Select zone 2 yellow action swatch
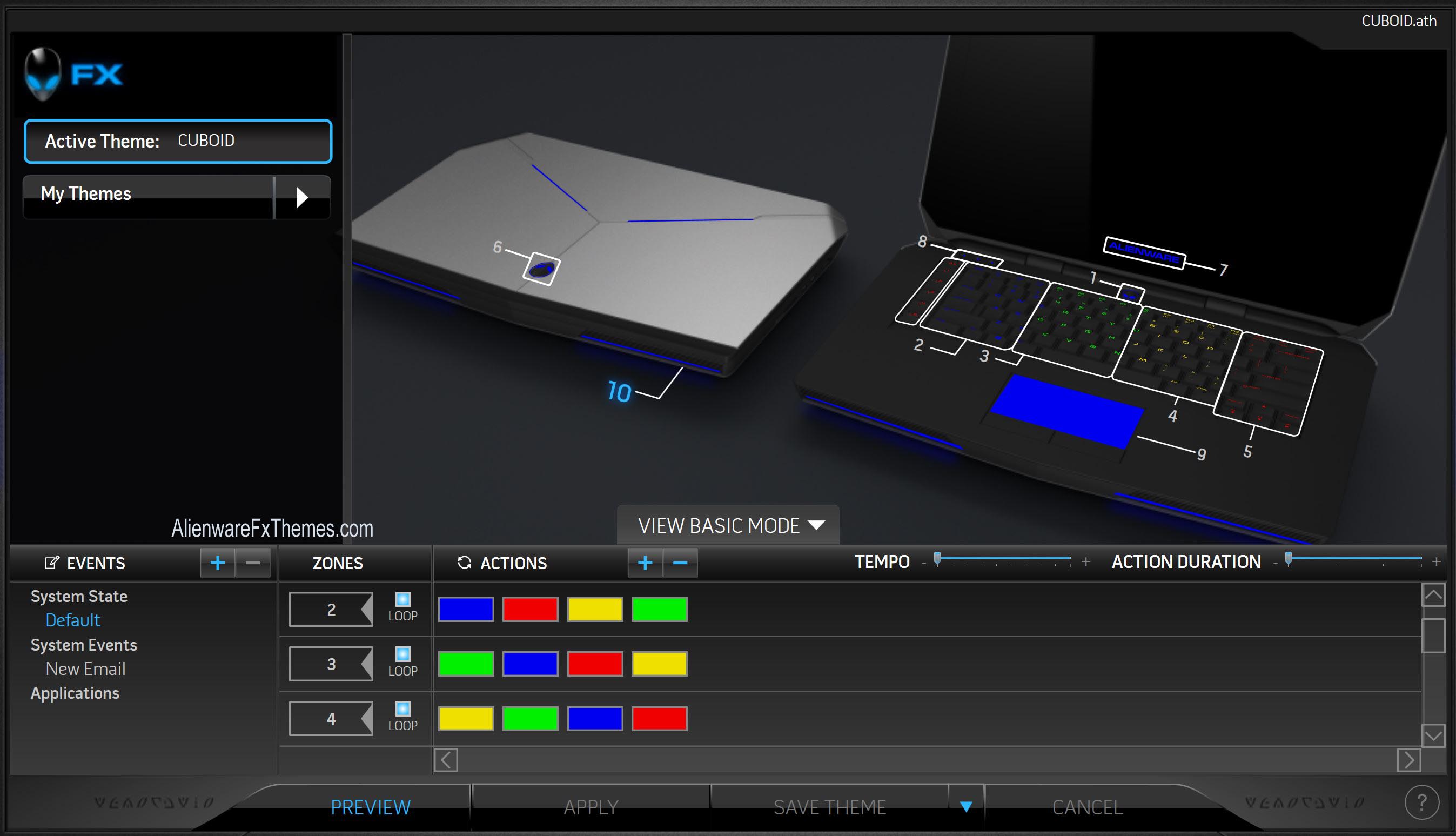This screenshot has height=836, width=1456. tap(595, 609)
